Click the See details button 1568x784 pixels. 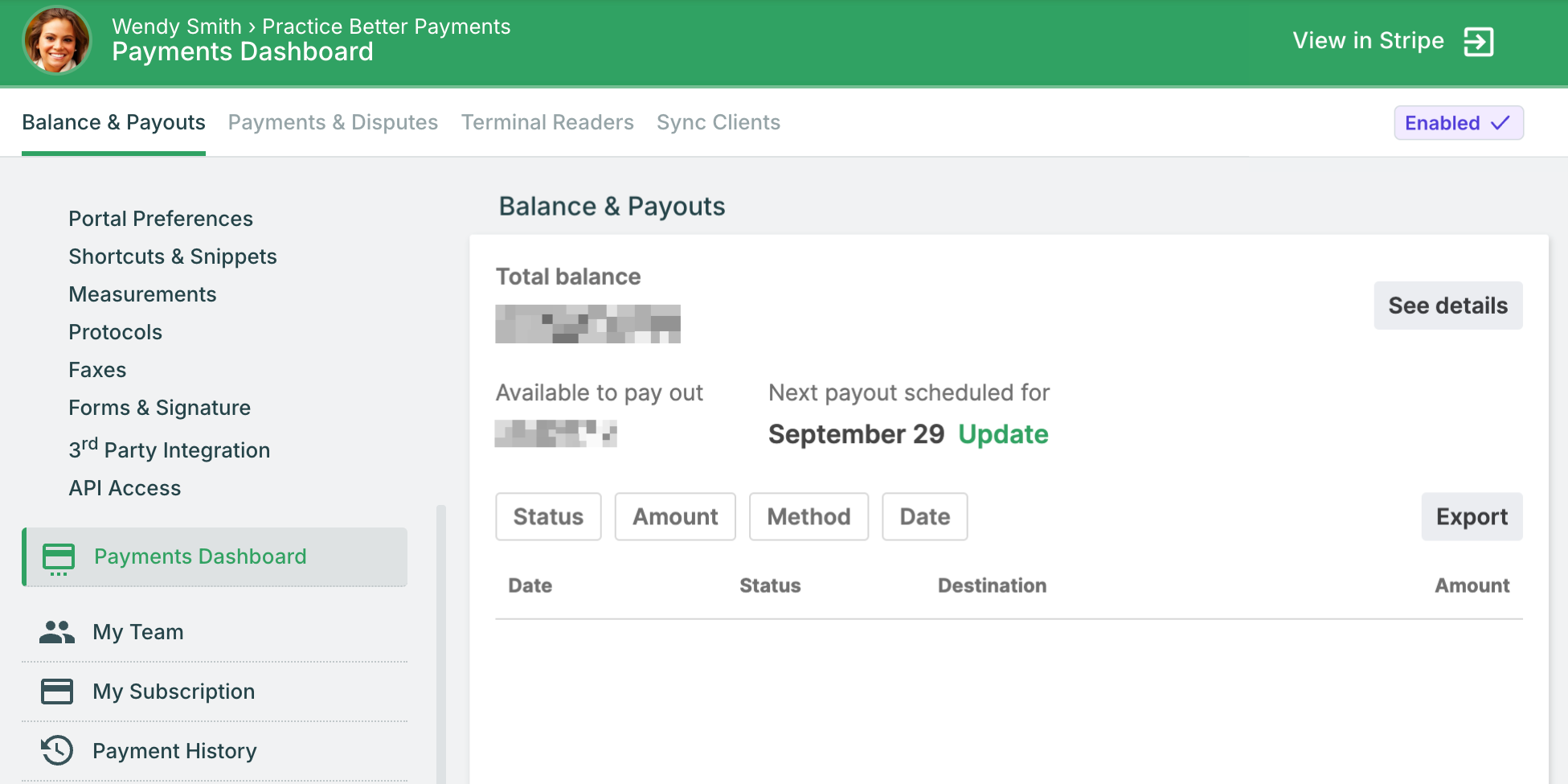pos(1447,306)
